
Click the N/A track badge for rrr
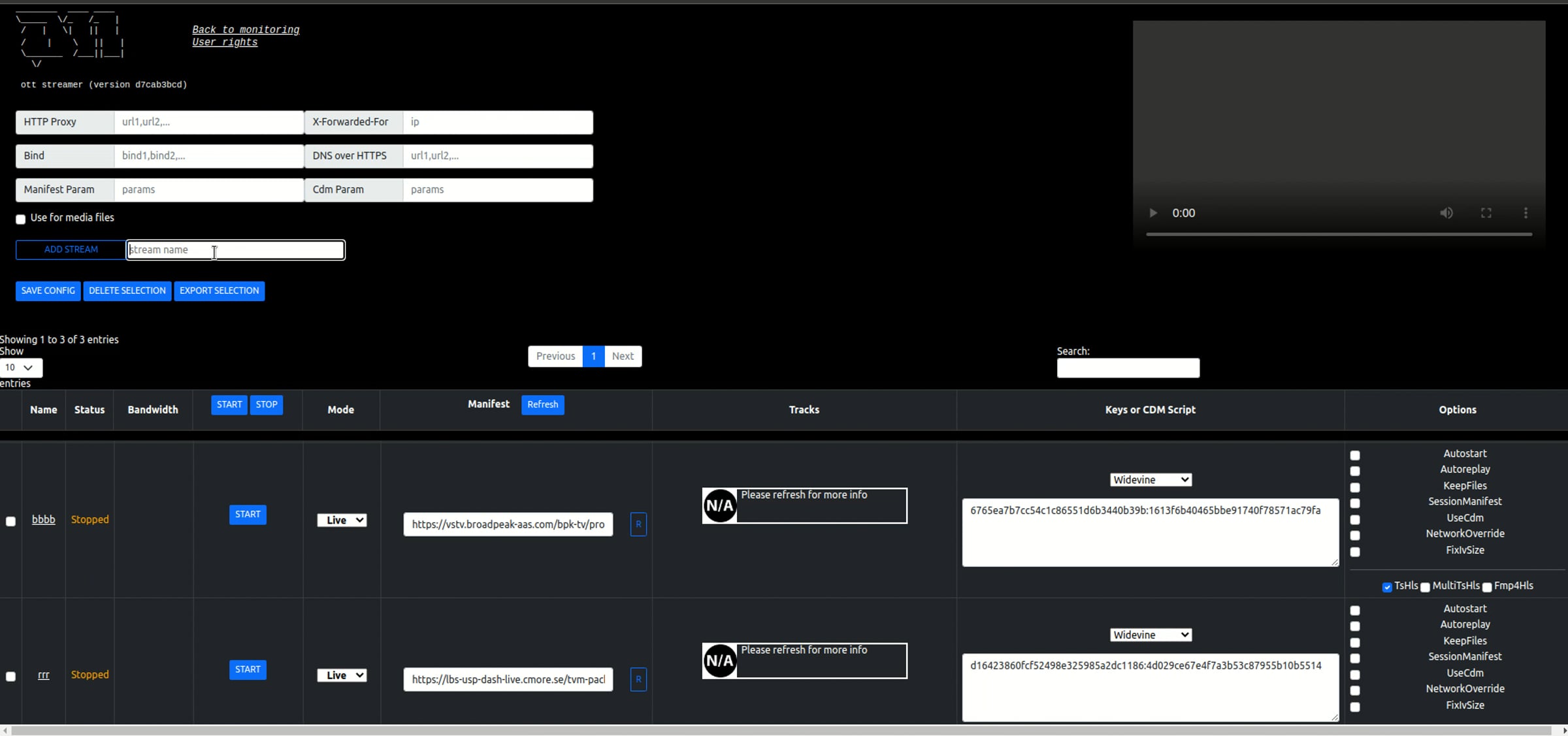click(x=720, y=661)
